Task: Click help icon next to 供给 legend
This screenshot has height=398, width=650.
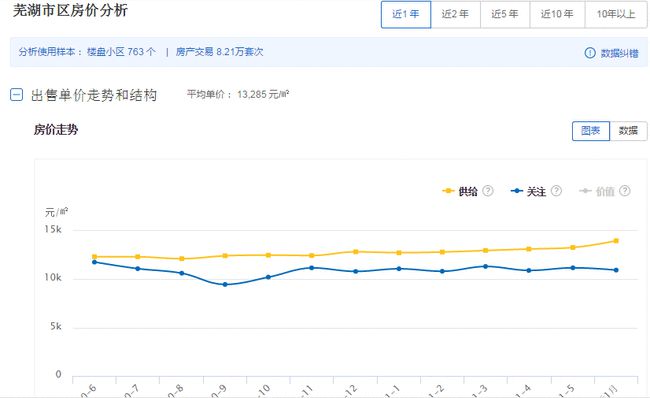Action: point(488,191)
